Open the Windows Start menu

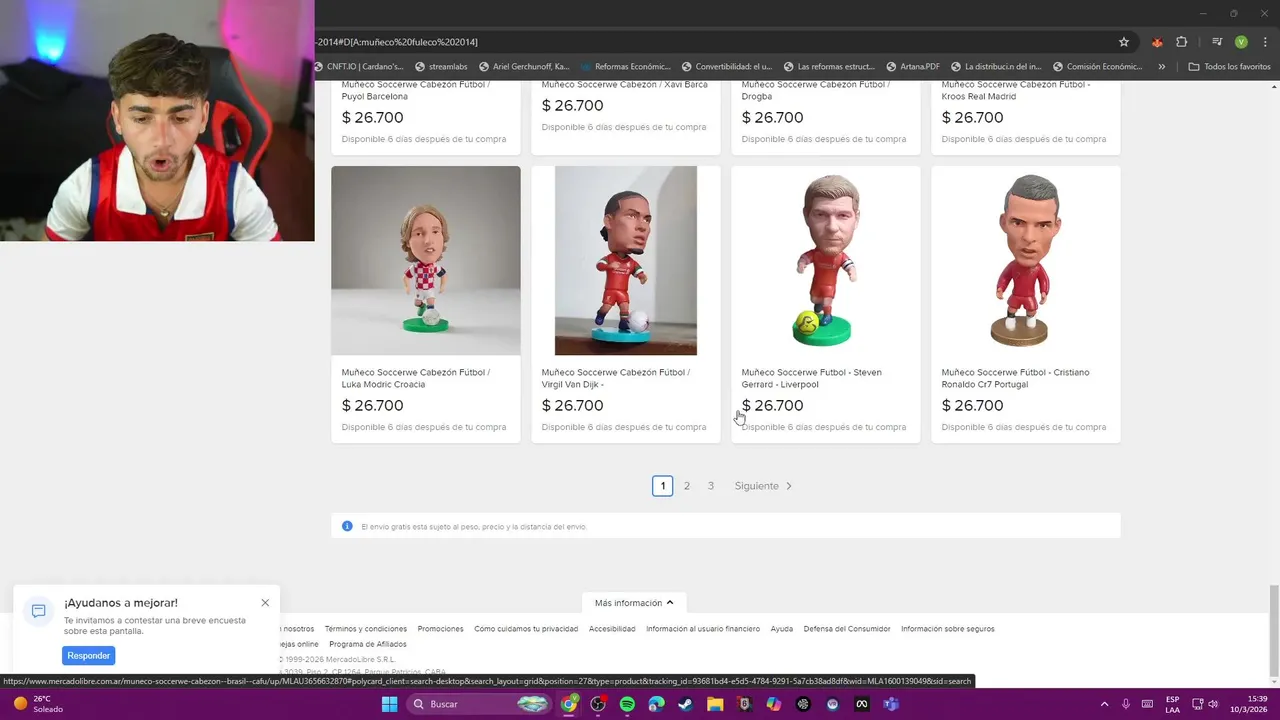point(390,704)
